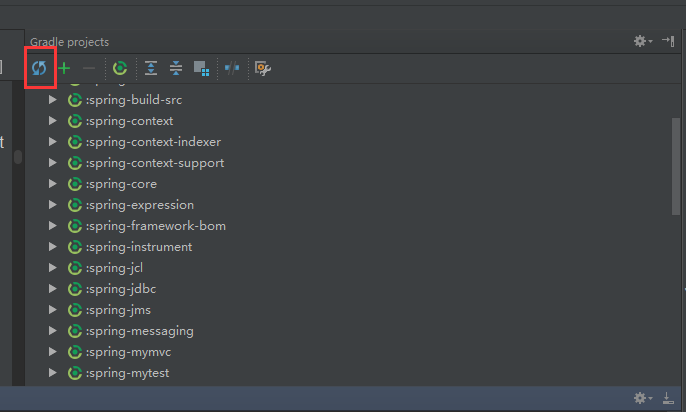Viewport: 686px width, 412px height.
Task: Click Gradle icon beside :spring-instrument
Action: pyautogui.click(x=75, y=247)
